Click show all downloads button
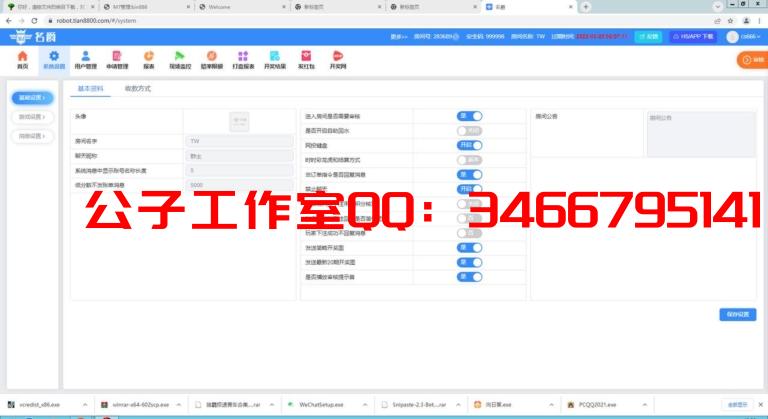This screenshot has height=419, width=768. 737,405
